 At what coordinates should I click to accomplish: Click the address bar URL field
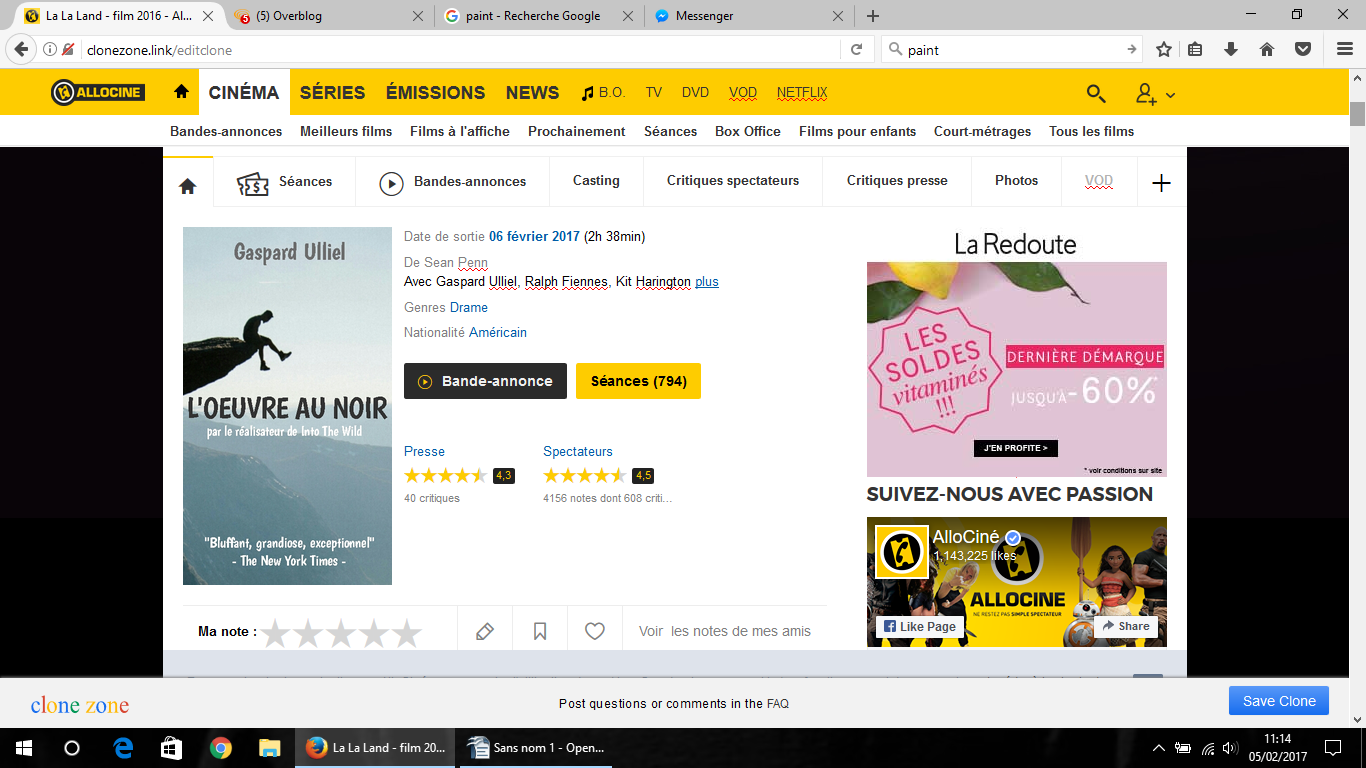click(x=460, y=50)
